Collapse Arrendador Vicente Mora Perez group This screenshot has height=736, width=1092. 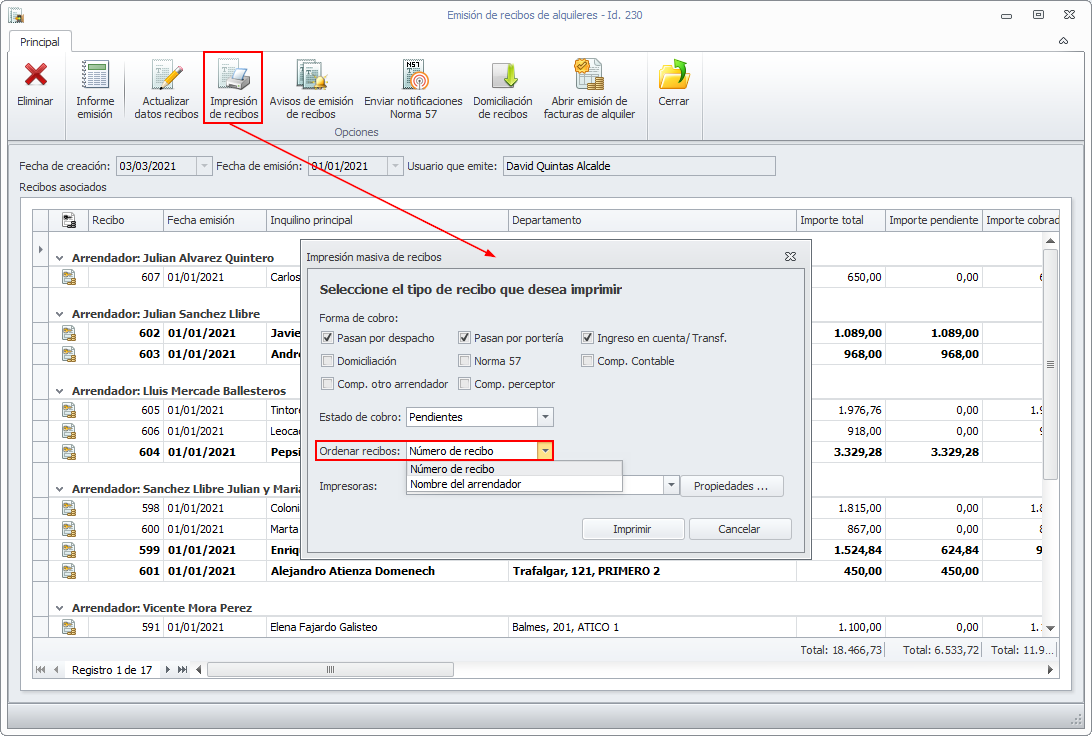tap(59, 608)
